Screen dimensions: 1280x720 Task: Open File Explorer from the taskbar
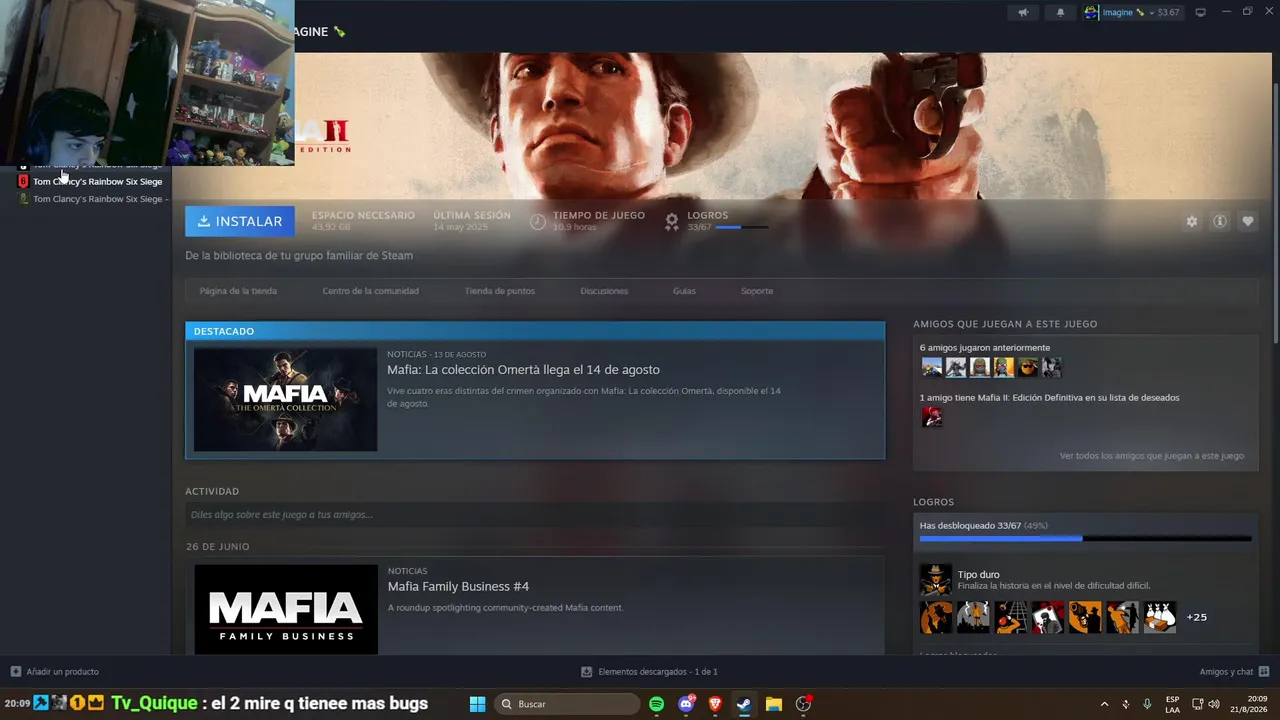tap(774, 704)
